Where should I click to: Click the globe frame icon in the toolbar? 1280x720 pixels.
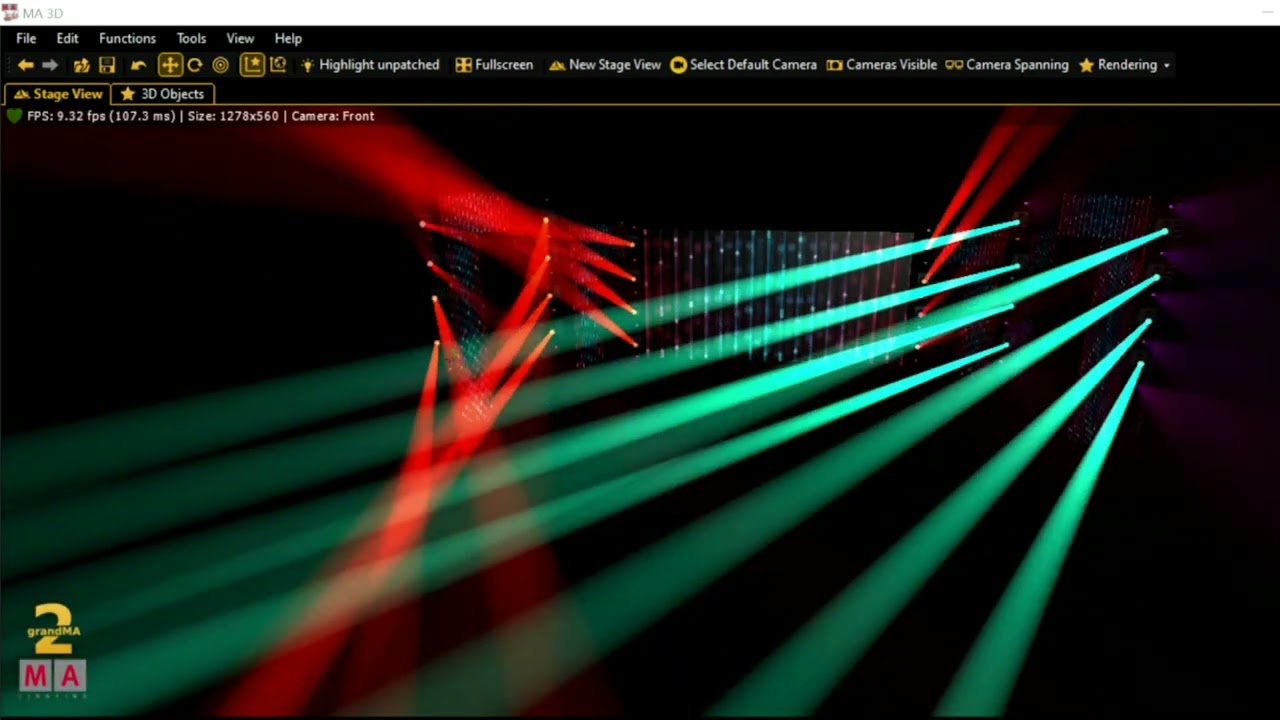click(x=278, y=65)
